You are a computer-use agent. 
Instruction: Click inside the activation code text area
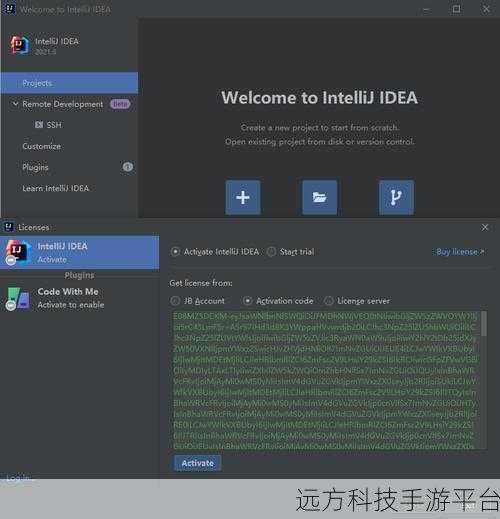pyautogui.click(x=326, y=380)
